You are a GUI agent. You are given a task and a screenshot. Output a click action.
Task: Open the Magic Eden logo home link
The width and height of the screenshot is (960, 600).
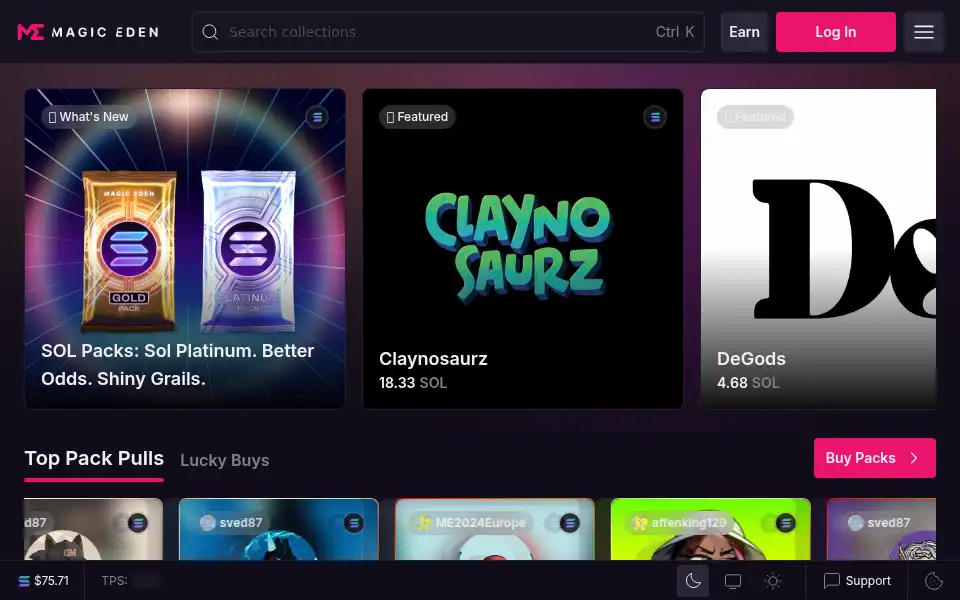point(88,32)
